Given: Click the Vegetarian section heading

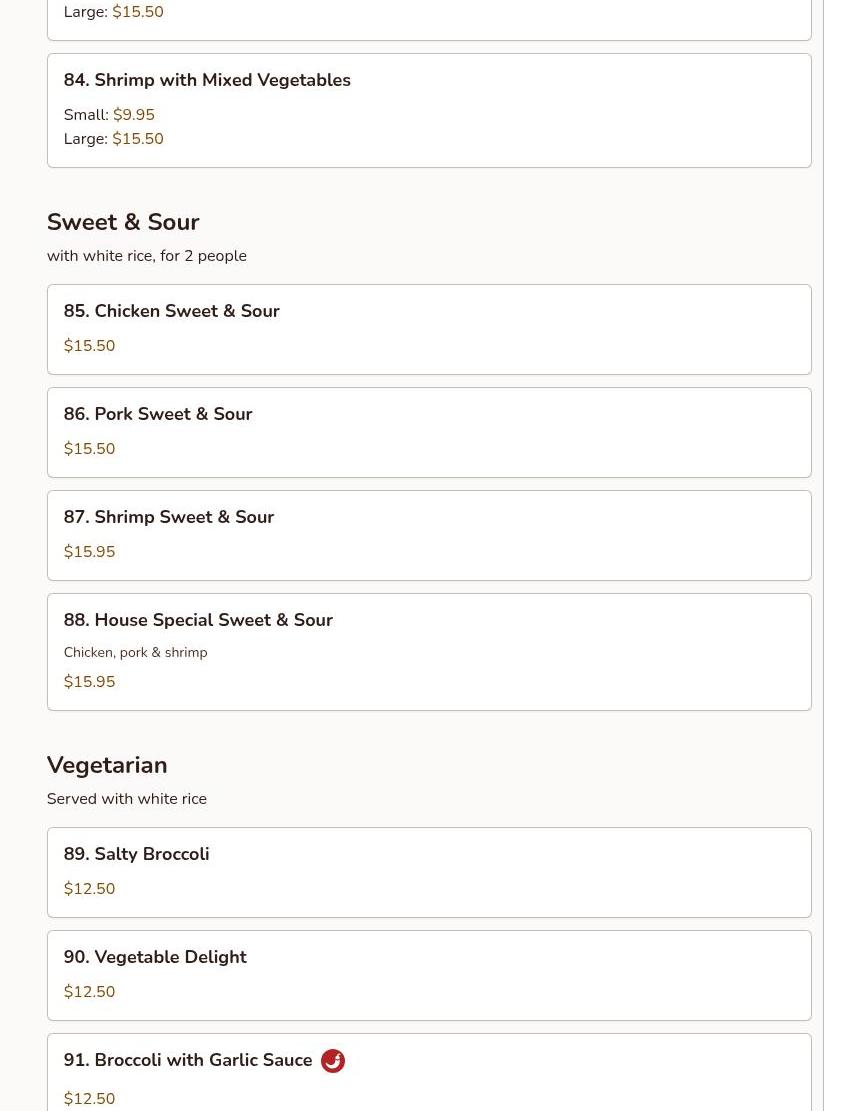Looking at the screenshot, I should point(107,765).
